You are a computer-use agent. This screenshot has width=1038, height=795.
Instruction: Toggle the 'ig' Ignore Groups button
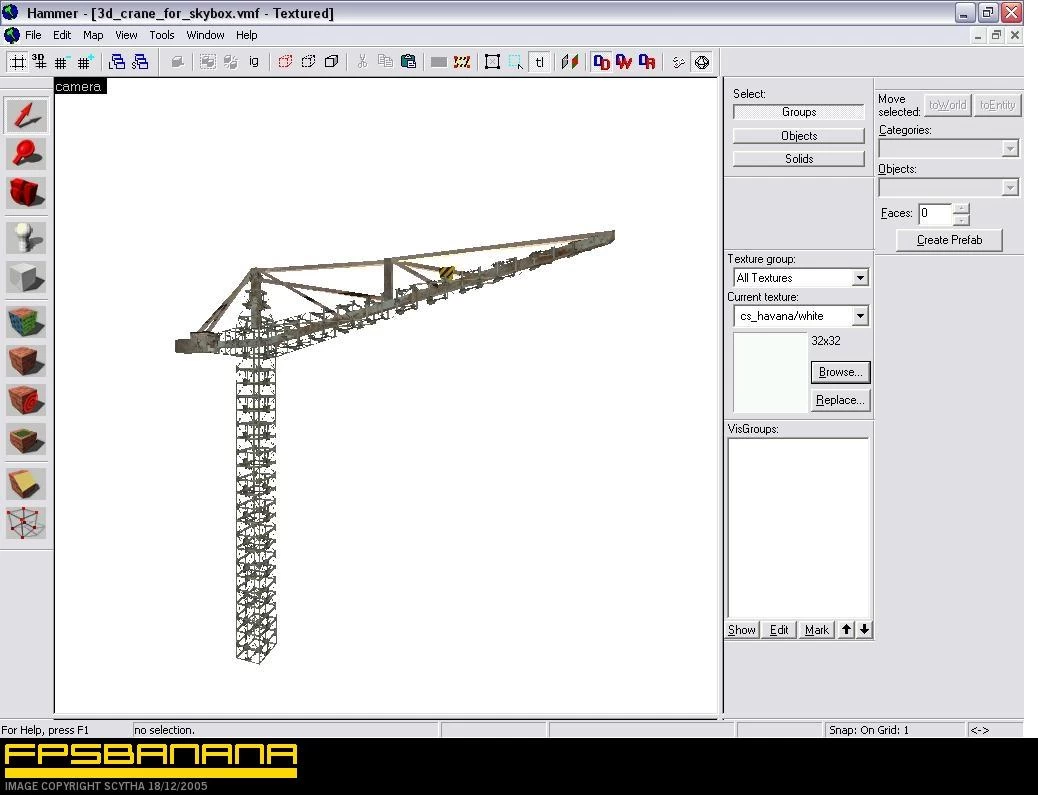254,62
